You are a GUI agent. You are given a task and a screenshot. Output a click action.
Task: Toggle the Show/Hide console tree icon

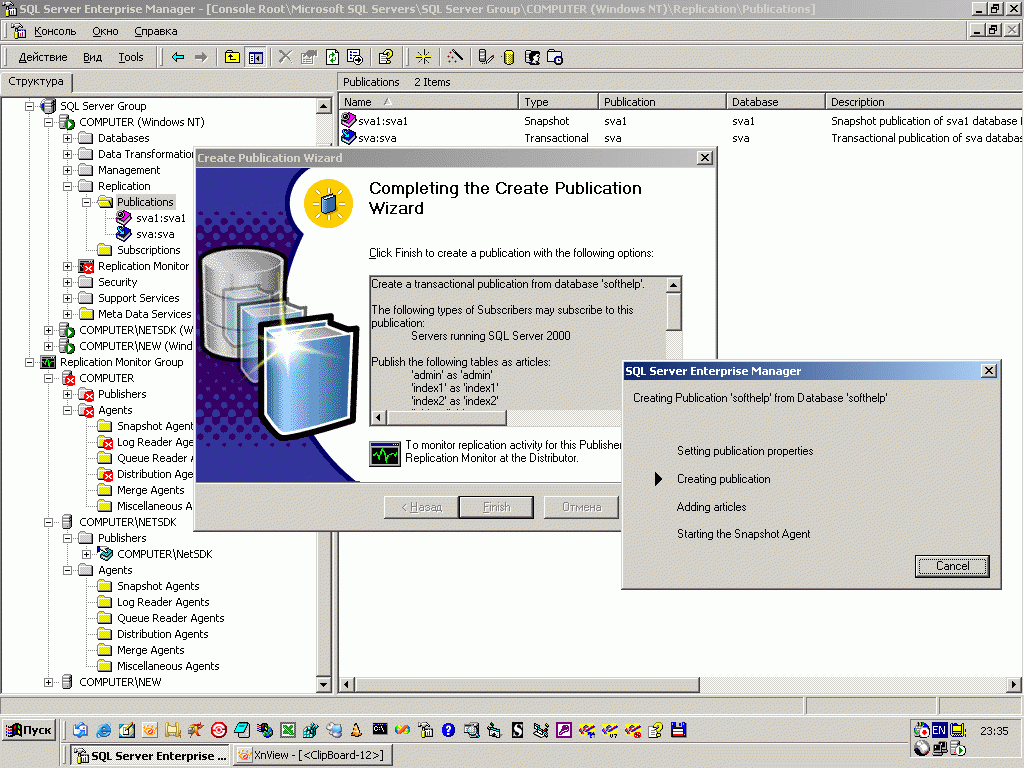click(x=255, y=57)
